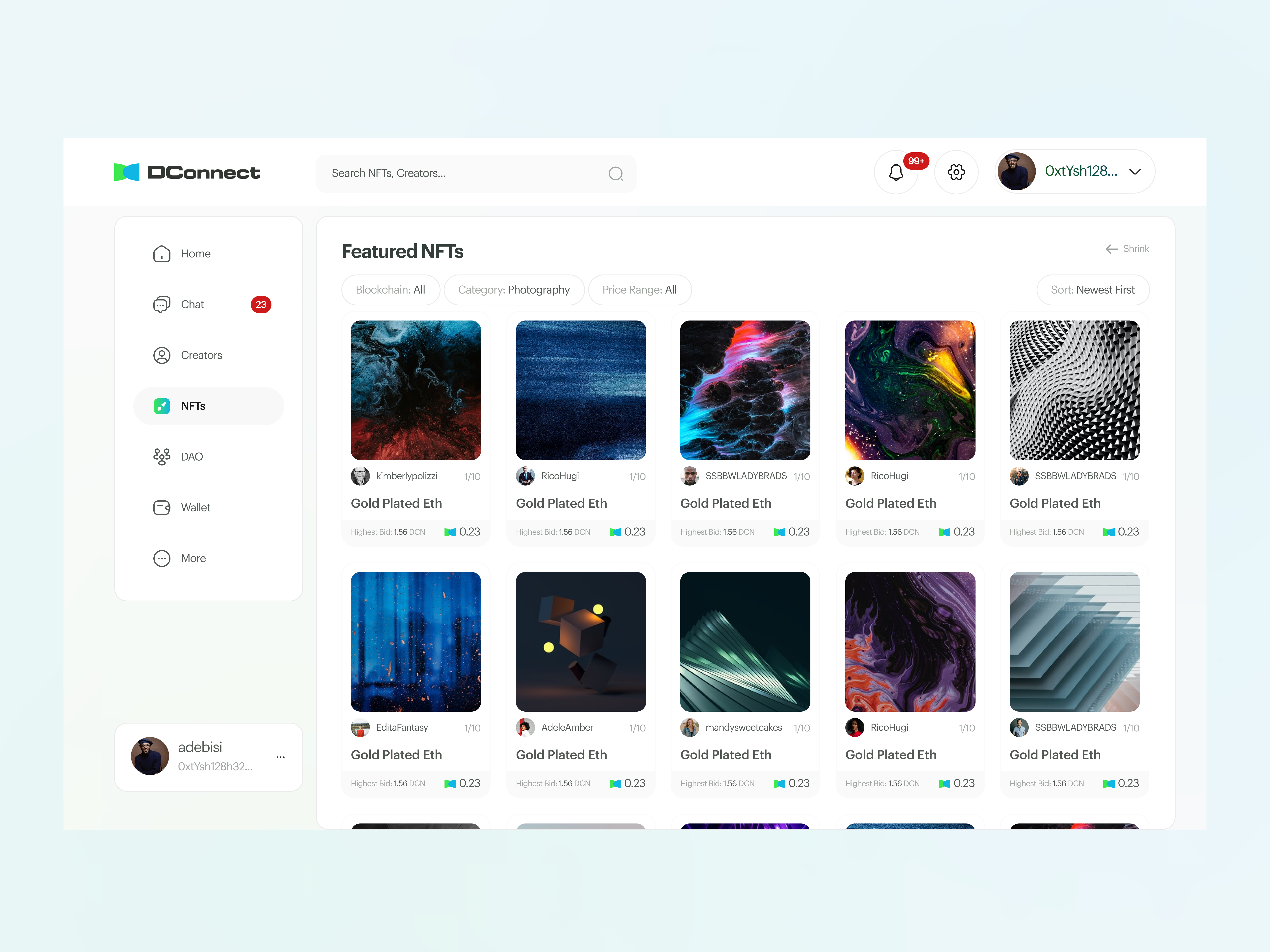Screen dimensions: 1270x952
Task: Click the search NFTs, Creators input field
Action: (x=465, y=173)
